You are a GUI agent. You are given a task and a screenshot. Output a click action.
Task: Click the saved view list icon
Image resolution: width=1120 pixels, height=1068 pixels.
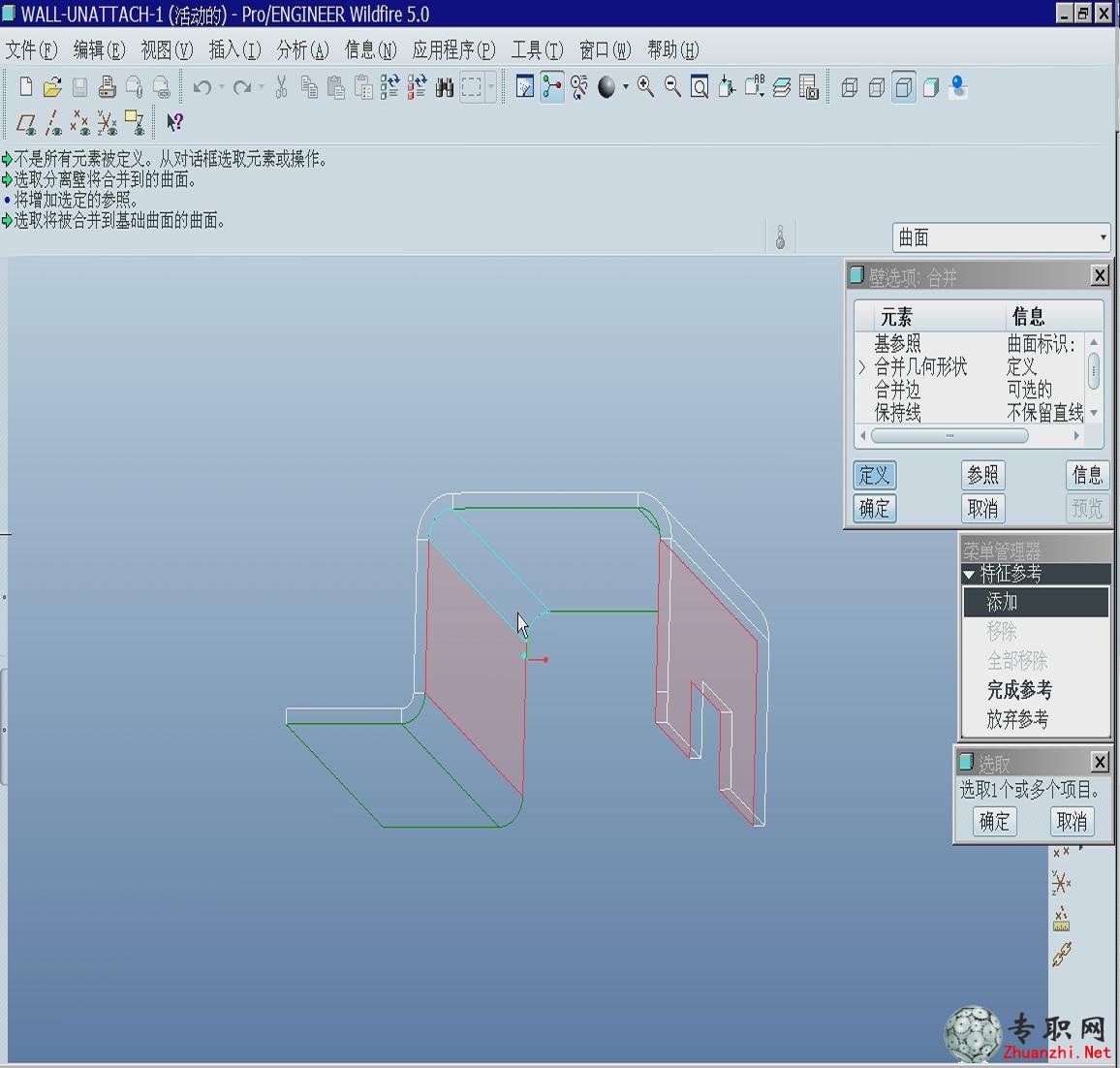click(755, 87)
